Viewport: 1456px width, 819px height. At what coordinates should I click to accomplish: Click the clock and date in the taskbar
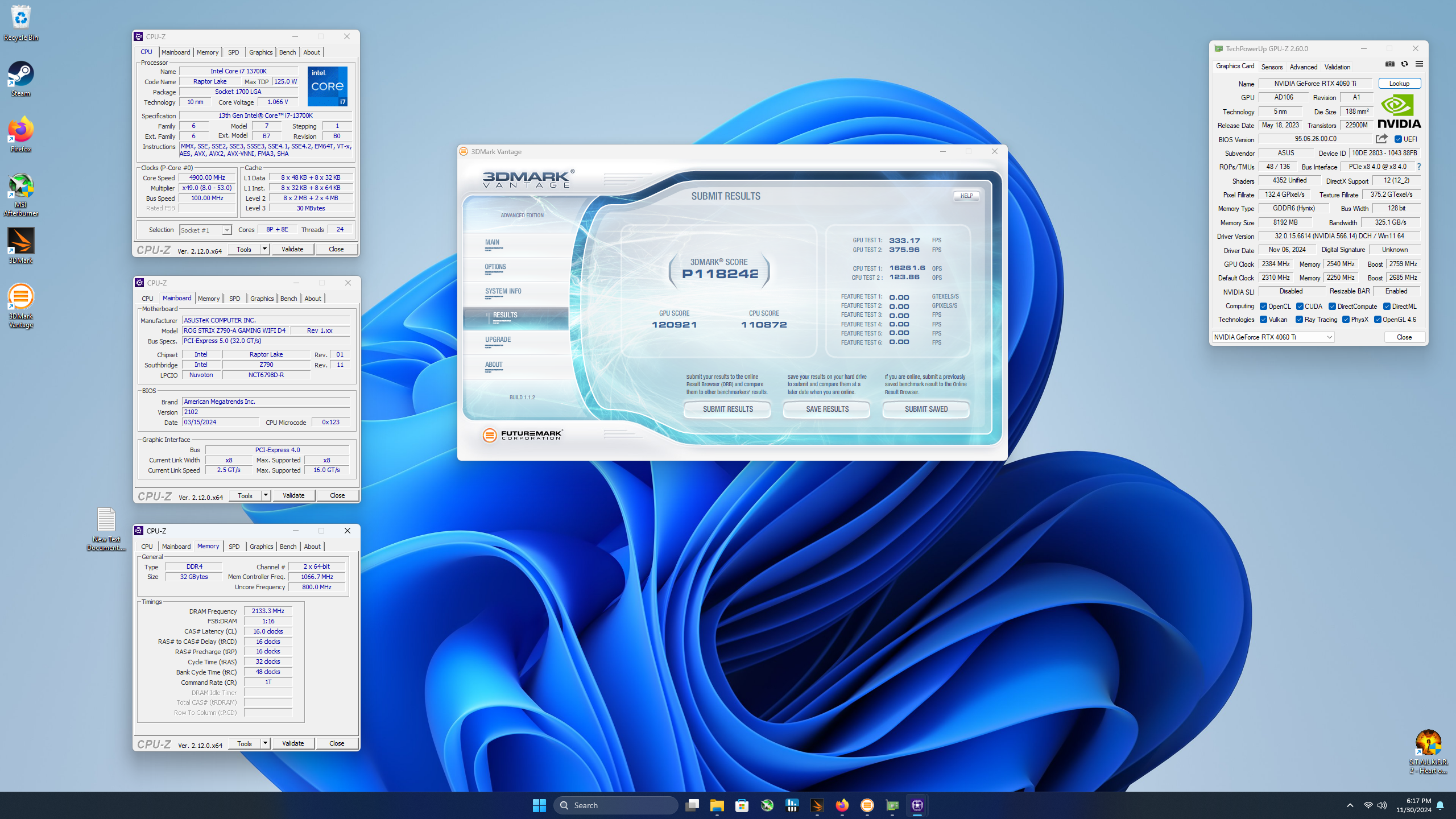[x=1413, y=805]
